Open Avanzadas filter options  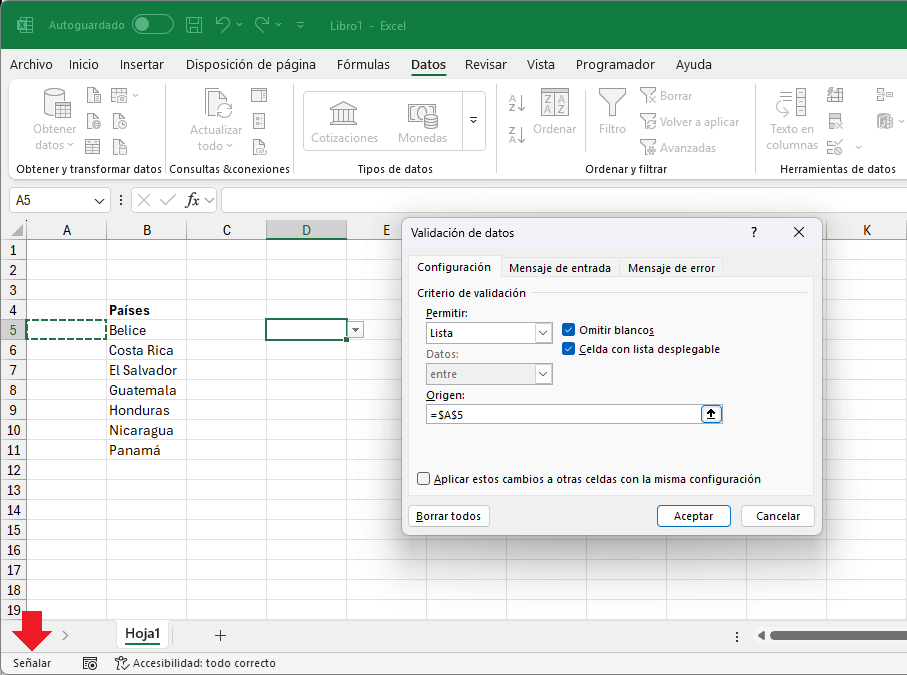pos(678,148)
